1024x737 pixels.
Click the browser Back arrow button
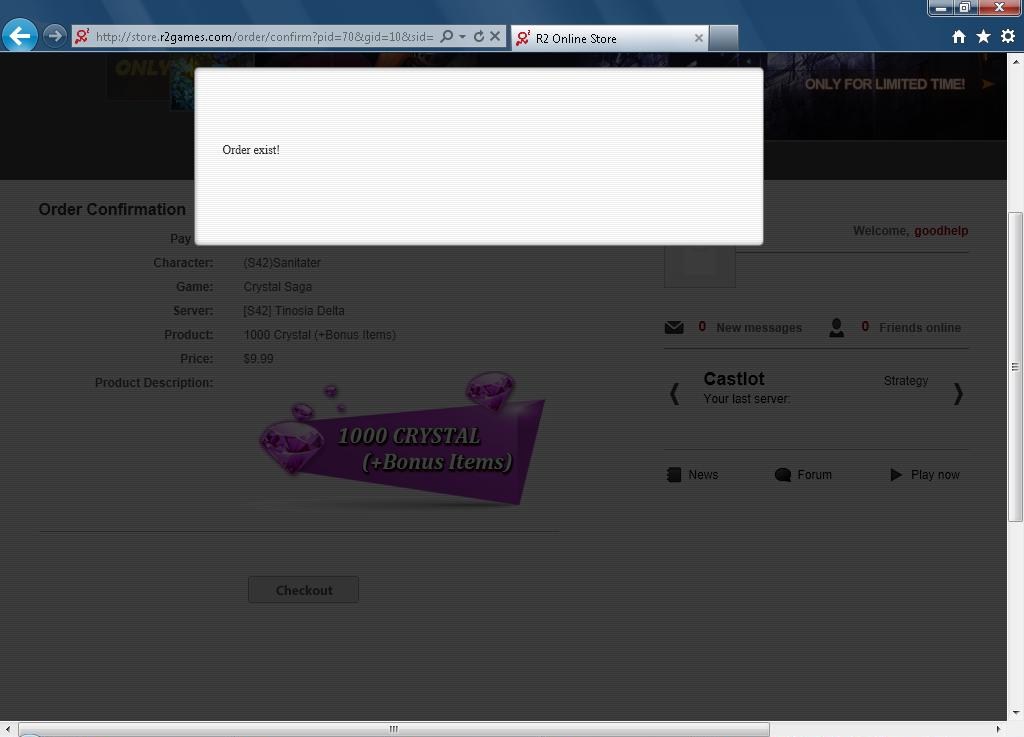(20, 36)
